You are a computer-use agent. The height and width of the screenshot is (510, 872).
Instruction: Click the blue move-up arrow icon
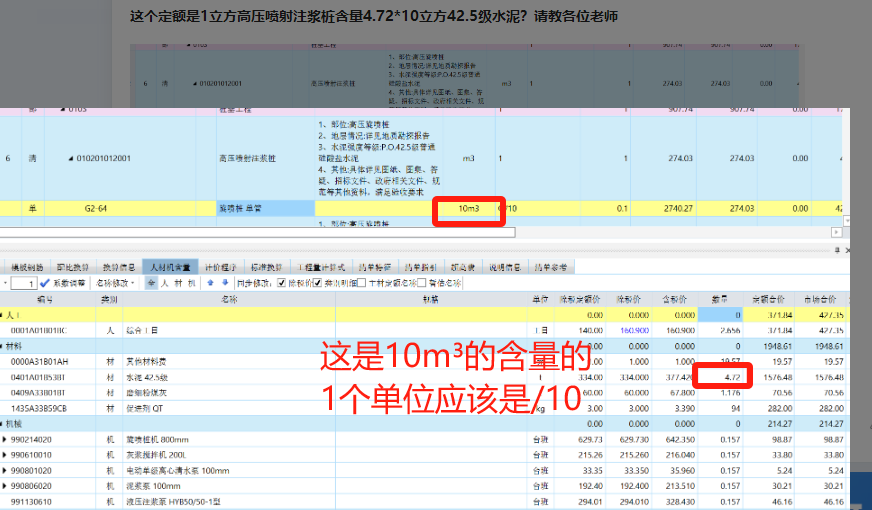pyautogui.click(x=210, y=283)
